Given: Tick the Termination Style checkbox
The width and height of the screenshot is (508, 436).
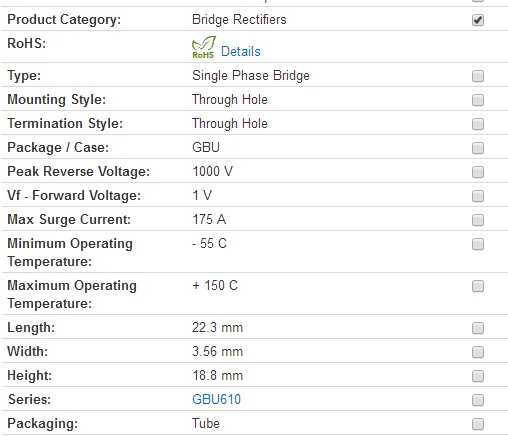Looking at the screenshot, I should click(x=478, y=124).
